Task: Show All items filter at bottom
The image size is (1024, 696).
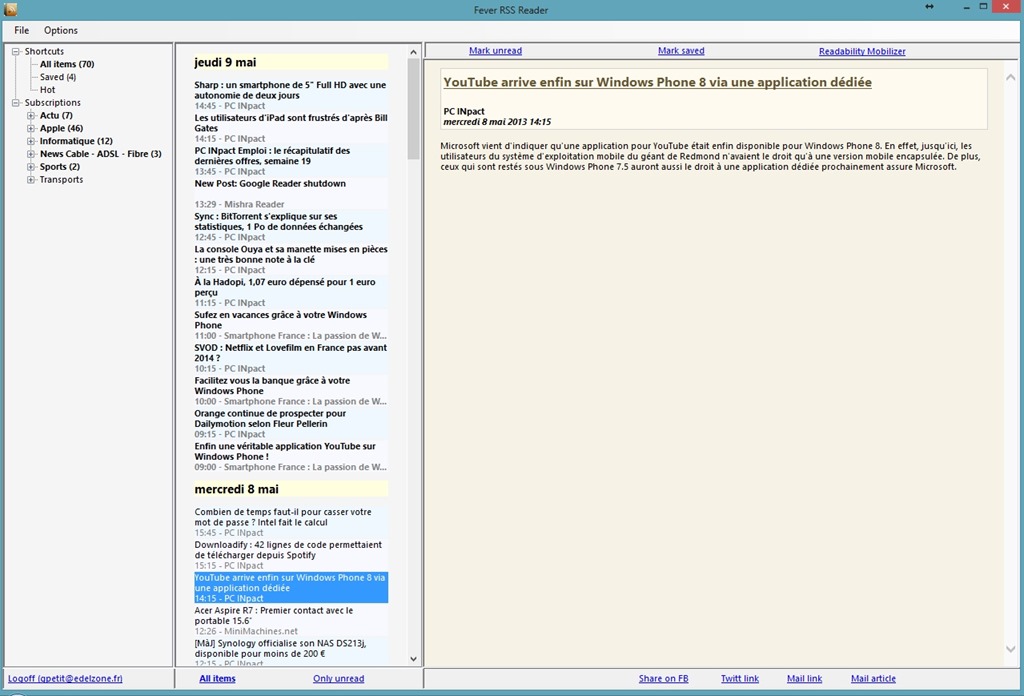Action: coord(217,678)
